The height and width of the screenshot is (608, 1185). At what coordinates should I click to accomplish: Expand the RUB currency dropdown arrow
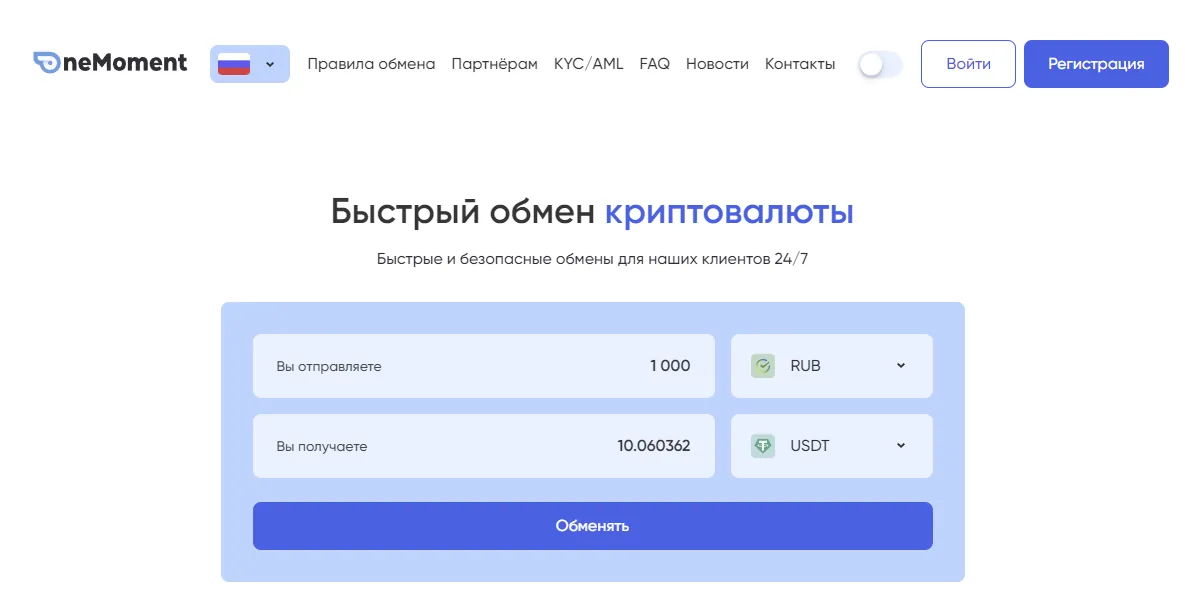900,366
